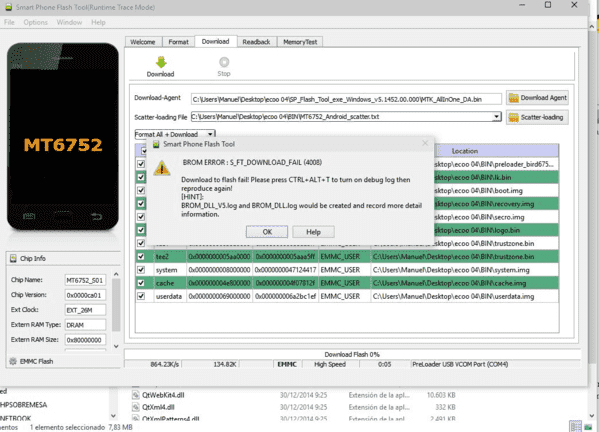Viewport: 599px width, 432px height.
Task: Click the tee2 partition name cell
Action: pos(170,257)
